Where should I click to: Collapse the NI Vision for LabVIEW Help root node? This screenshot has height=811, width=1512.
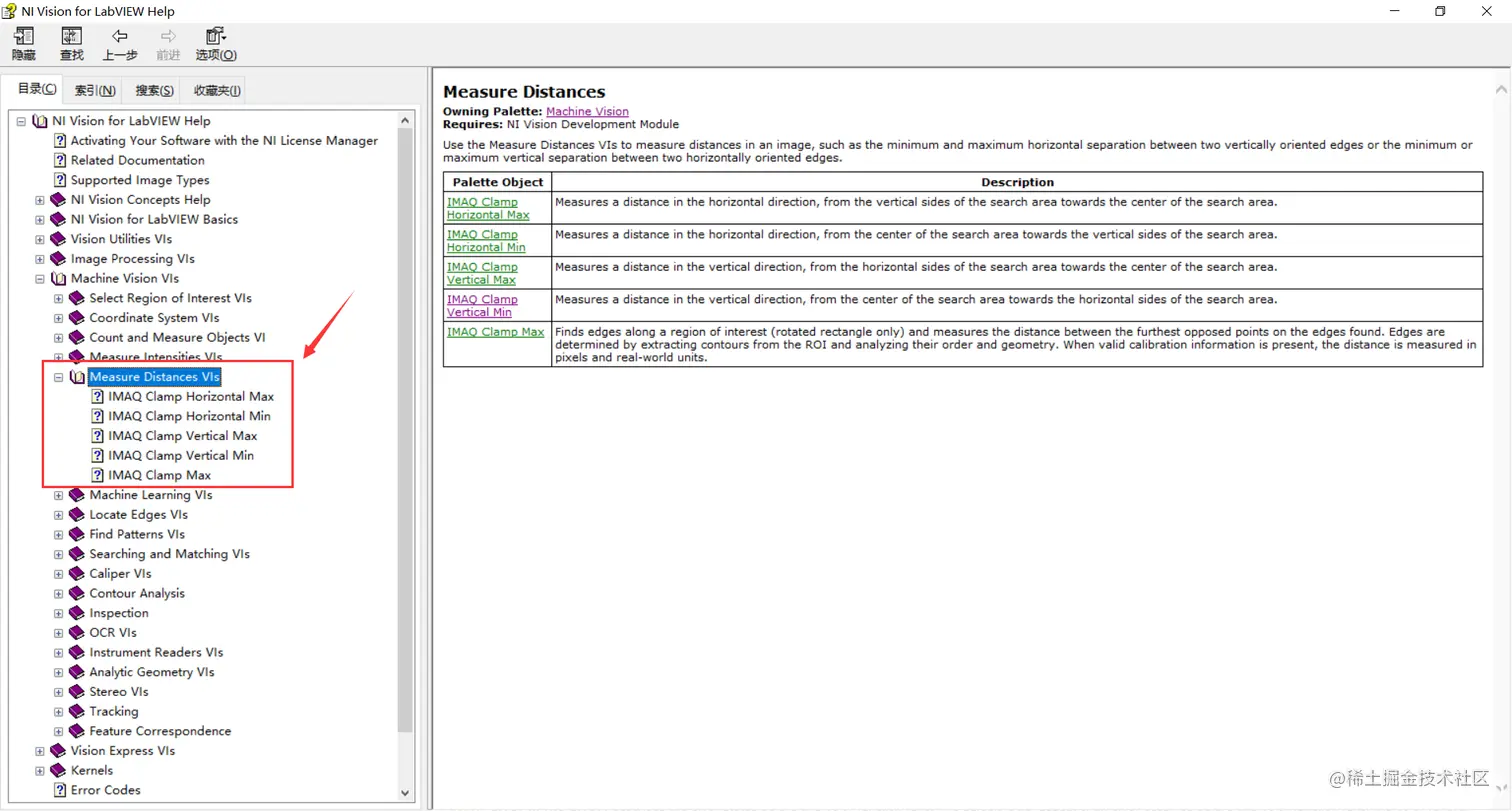[21, 121]
